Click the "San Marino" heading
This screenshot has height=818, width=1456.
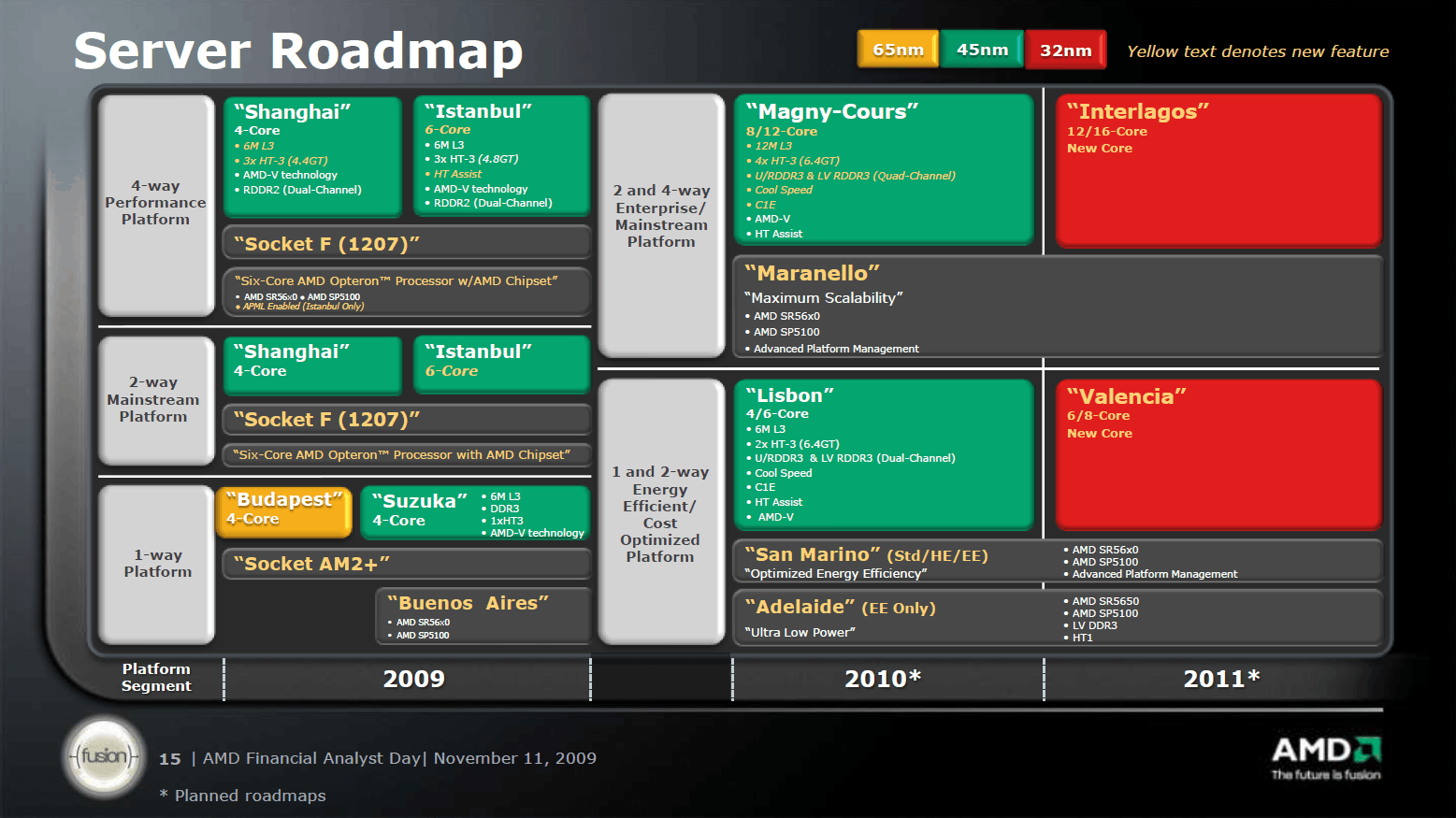[813, 554]
